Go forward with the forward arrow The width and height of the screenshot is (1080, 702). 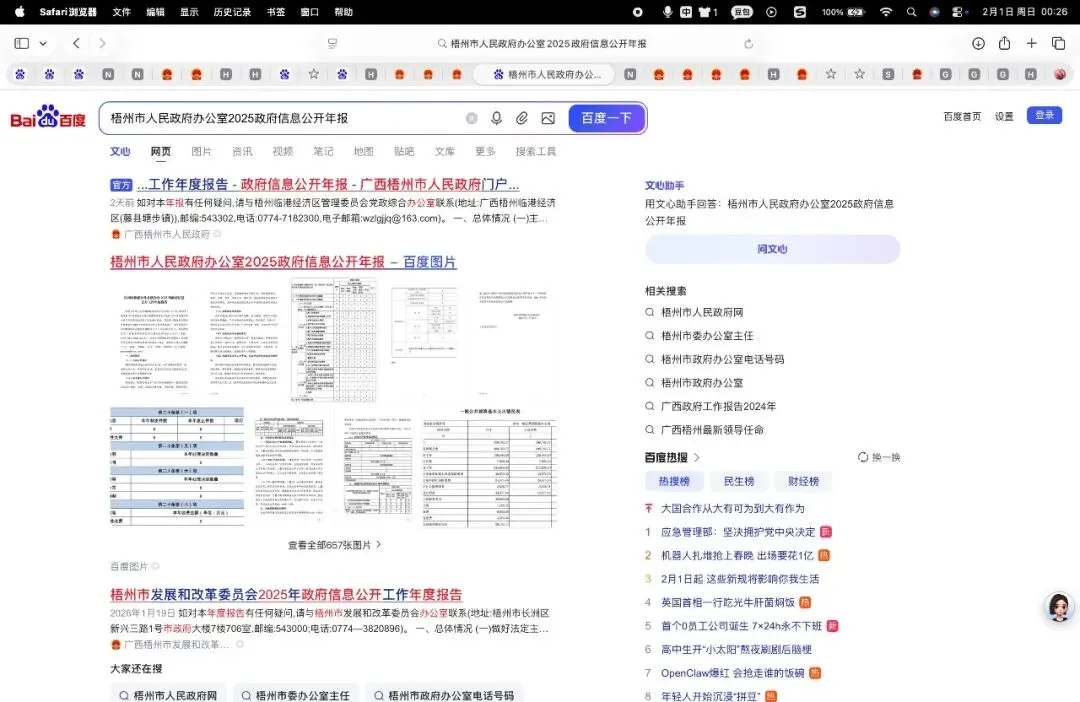(102, 43)
